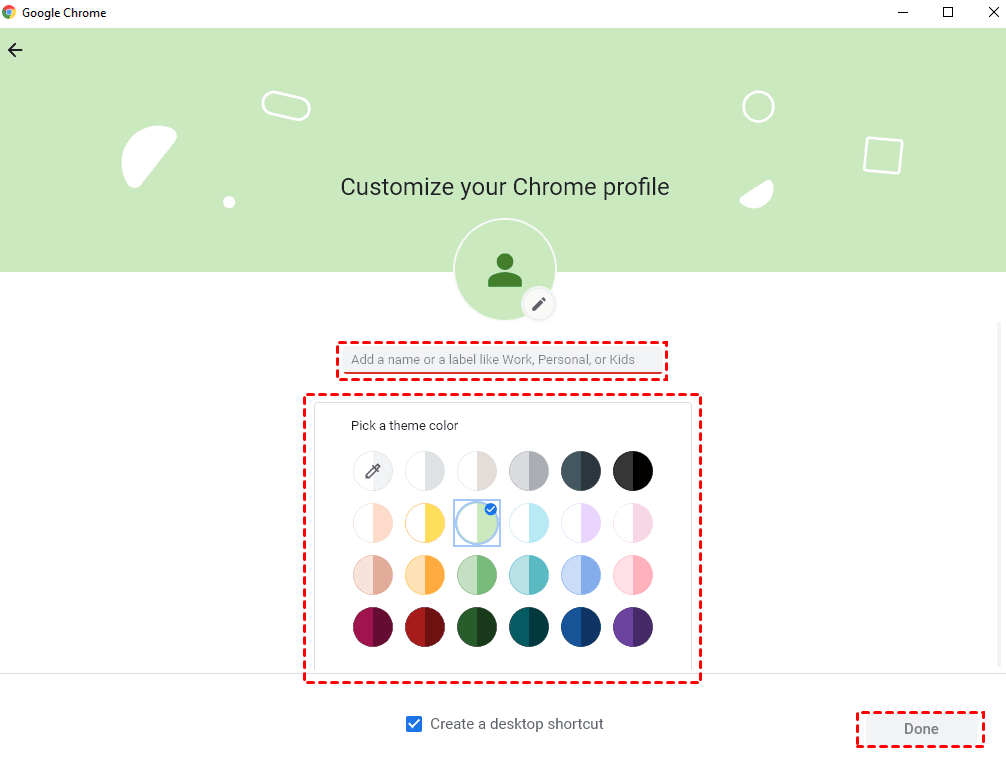Choose the selected light green theme swatch
Image resolution: width=1006 pixels, height=758 pixels.
pos(477,523)
